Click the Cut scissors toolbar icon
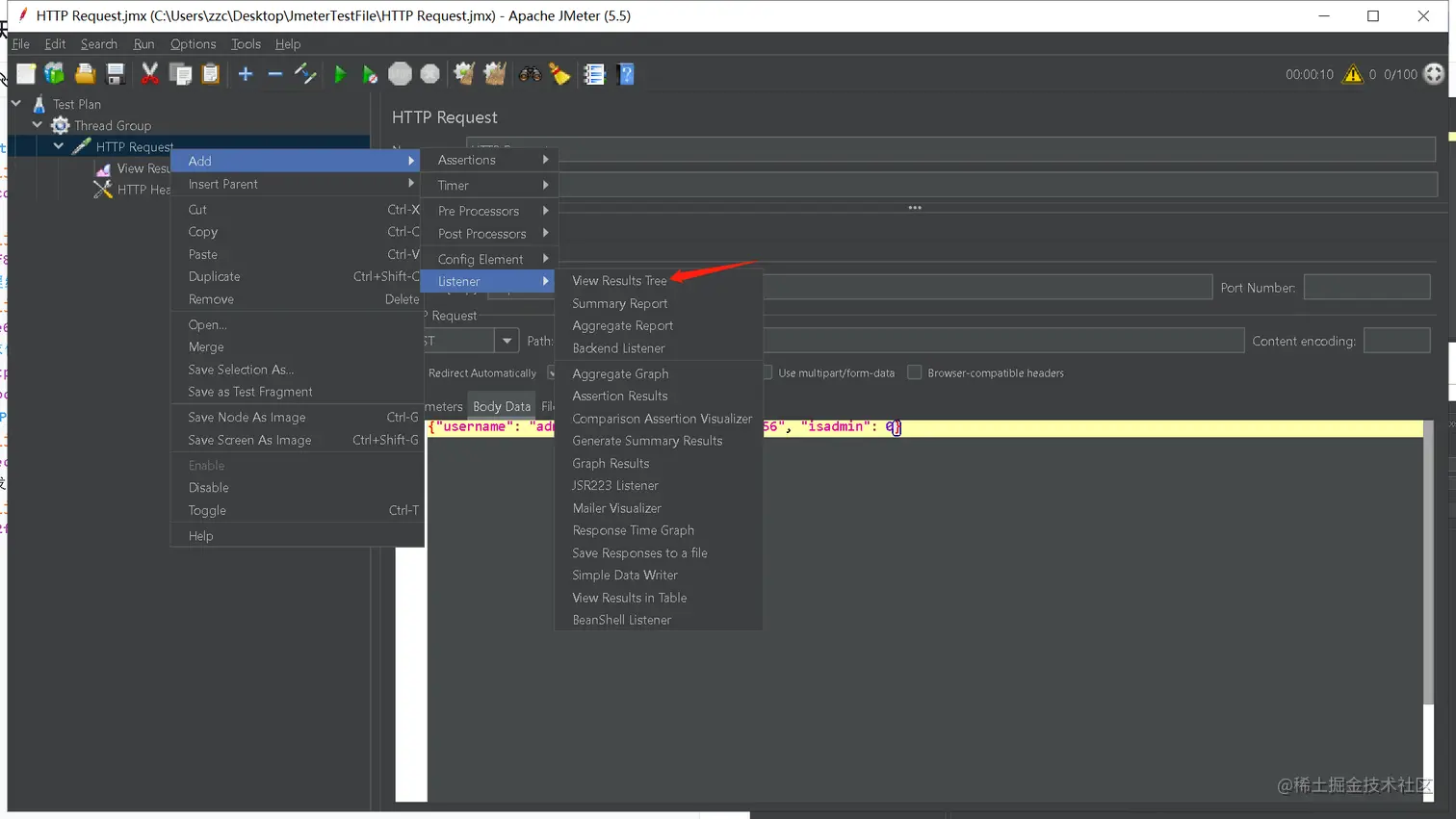 tap(150, 74)
